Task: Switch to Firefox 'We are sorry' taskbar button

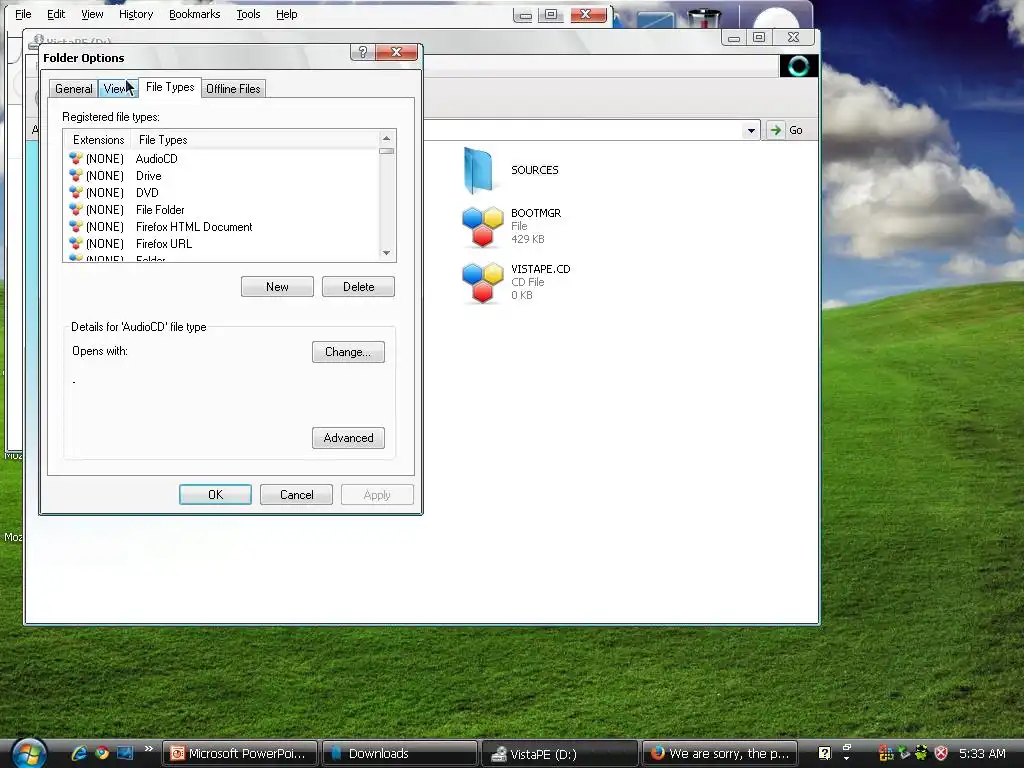Action: [720, 754]
